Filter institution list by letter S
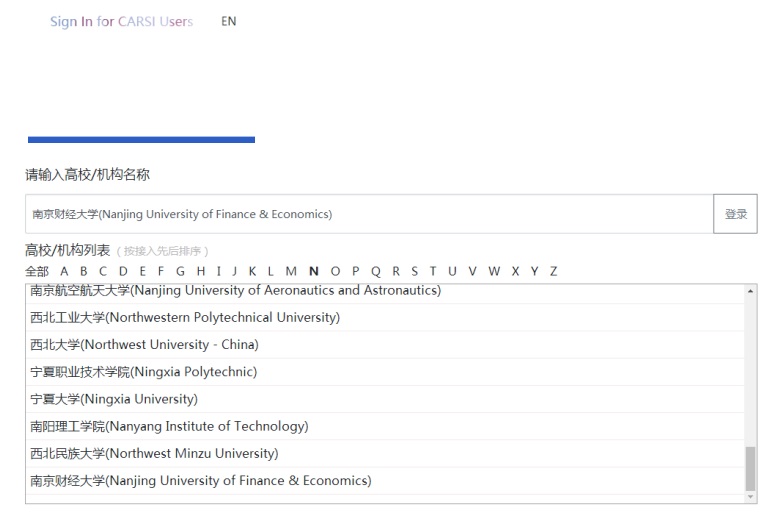Viewport: 782px width, 521px height. point(414,271)
